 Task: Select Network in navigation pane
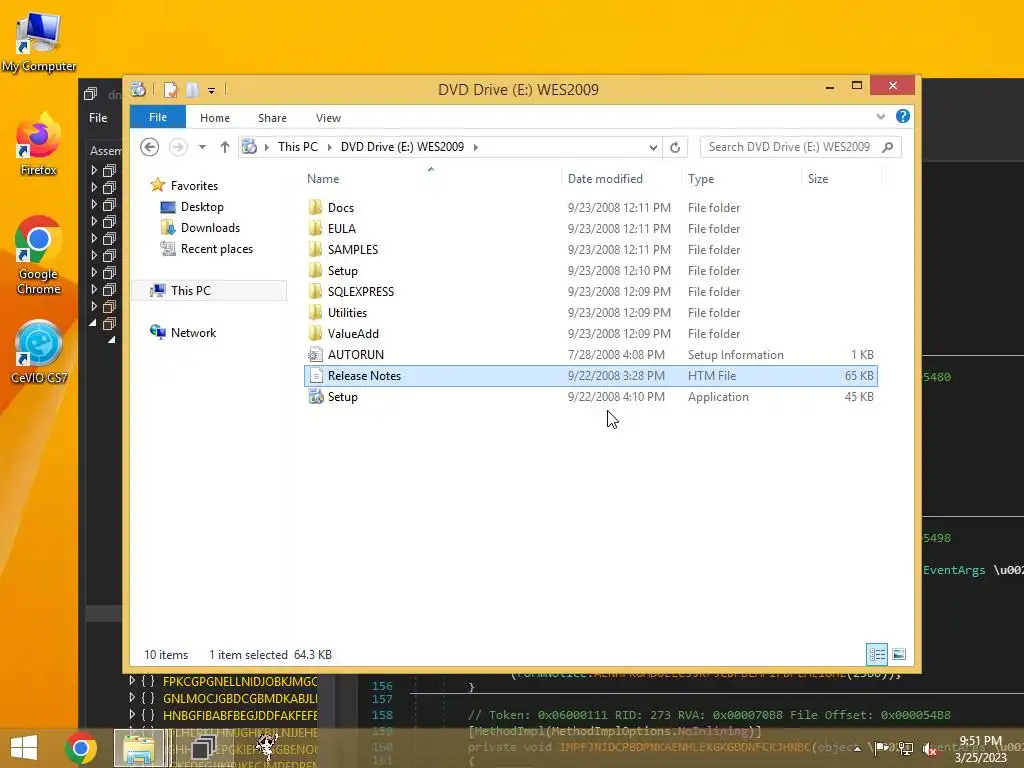(x=193, y=332)
